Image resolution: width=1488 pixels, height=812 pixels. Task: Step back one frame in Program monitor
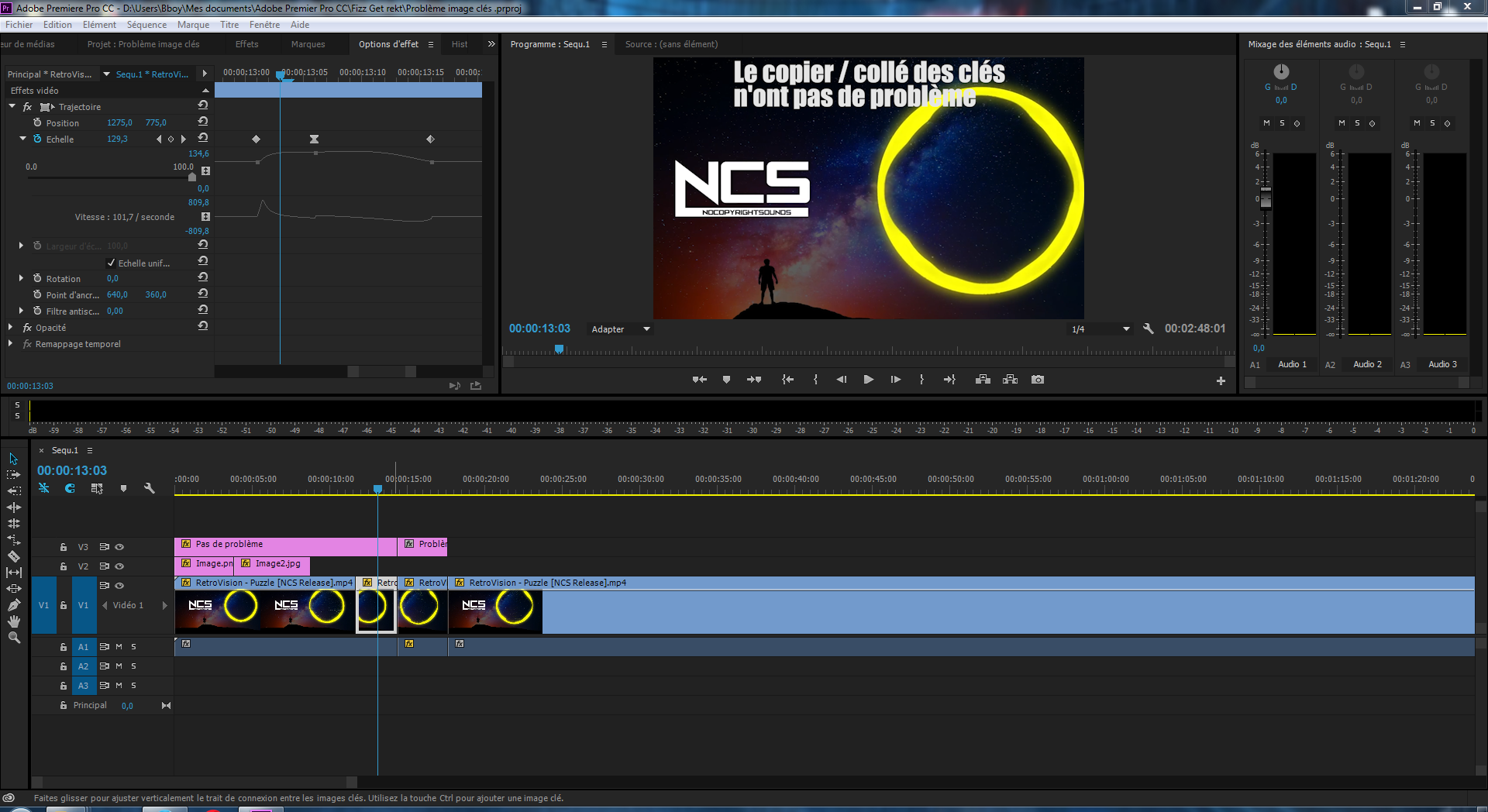coord(841,380)
